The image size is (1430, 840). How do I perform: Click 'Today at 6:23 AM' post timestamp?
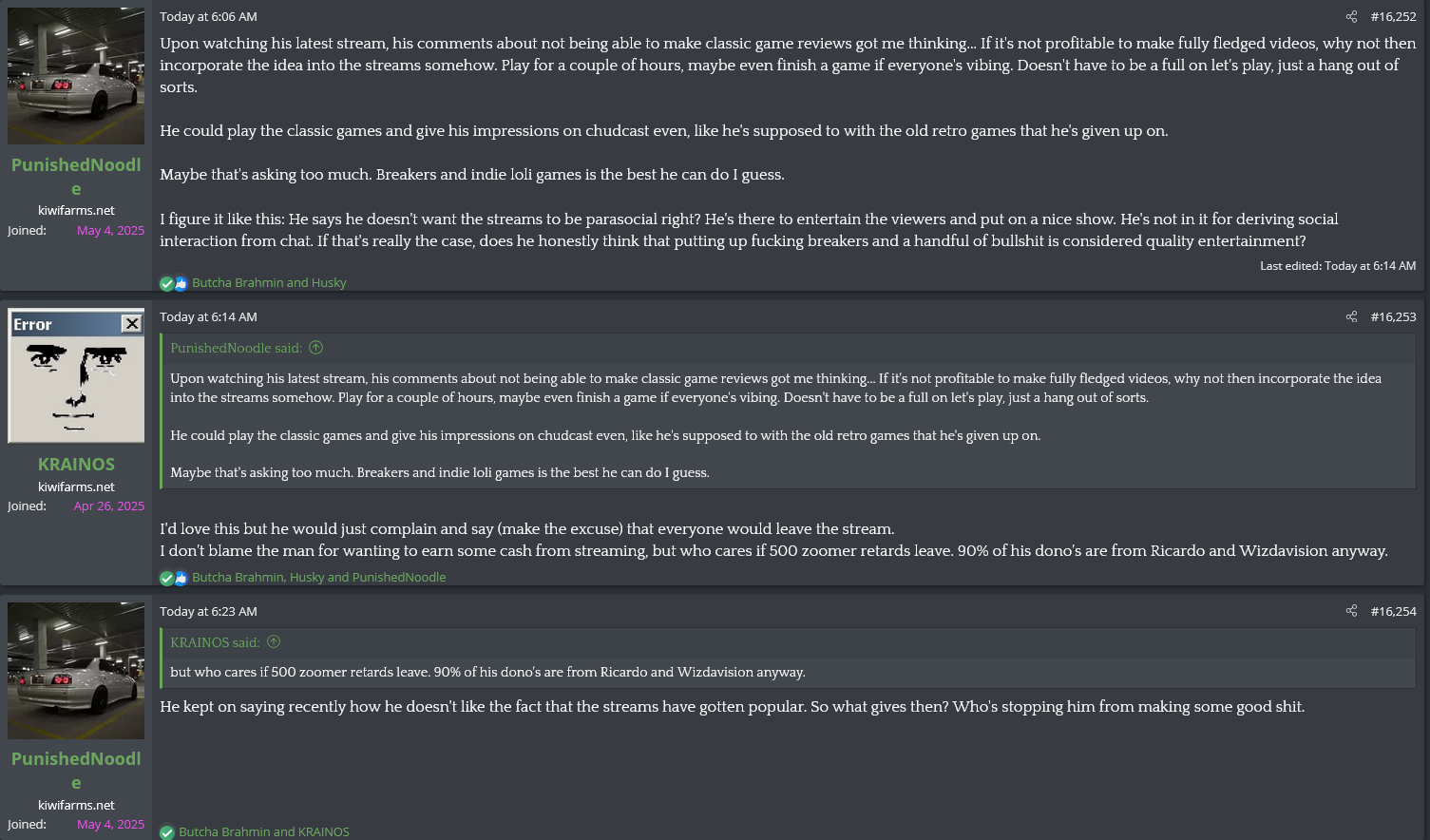click(x=208, y=611)
